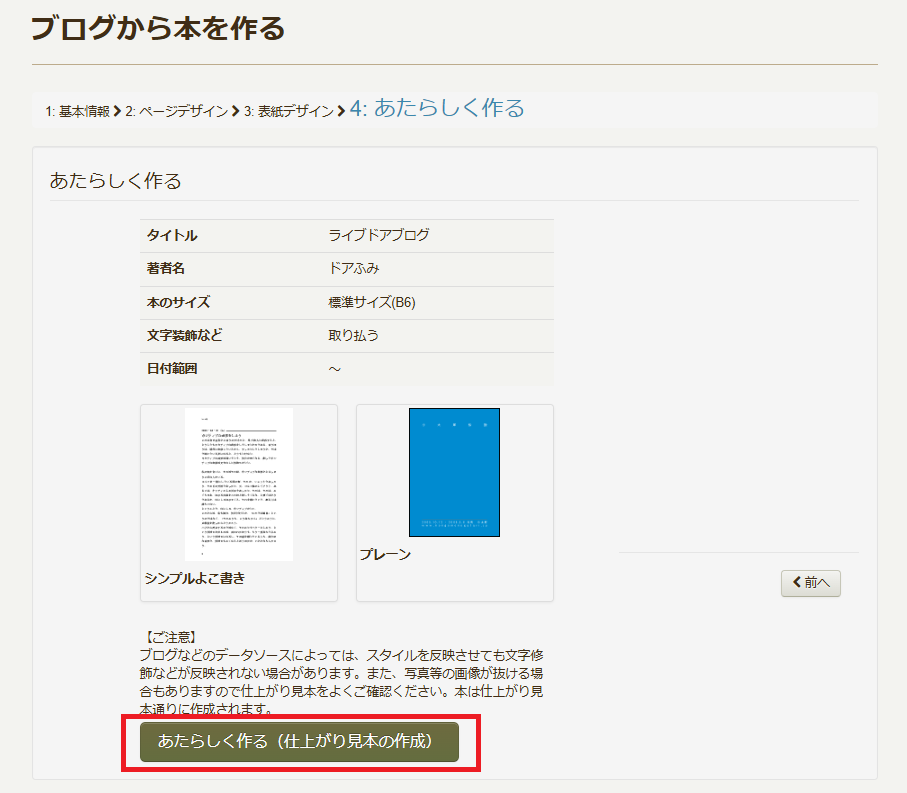Screen dimensions: 907x793
Task: Select the title value ライブドアブログ
Action: (x=379, y=235)
